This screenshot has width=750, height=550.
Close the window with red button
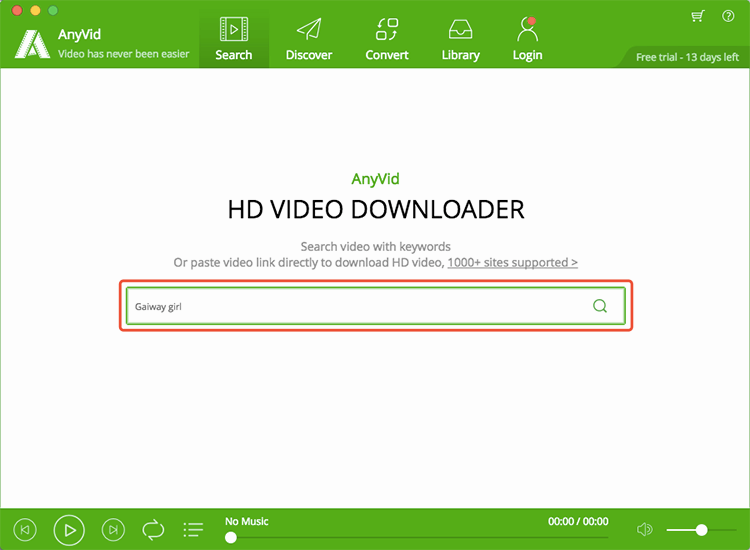(x=17, y=10)
